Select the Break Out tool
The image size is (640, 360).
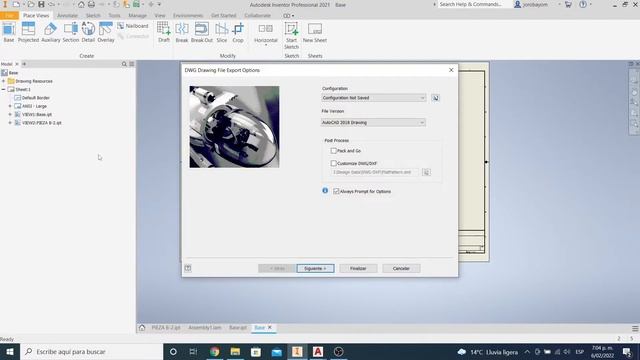[x=202, y=32]
